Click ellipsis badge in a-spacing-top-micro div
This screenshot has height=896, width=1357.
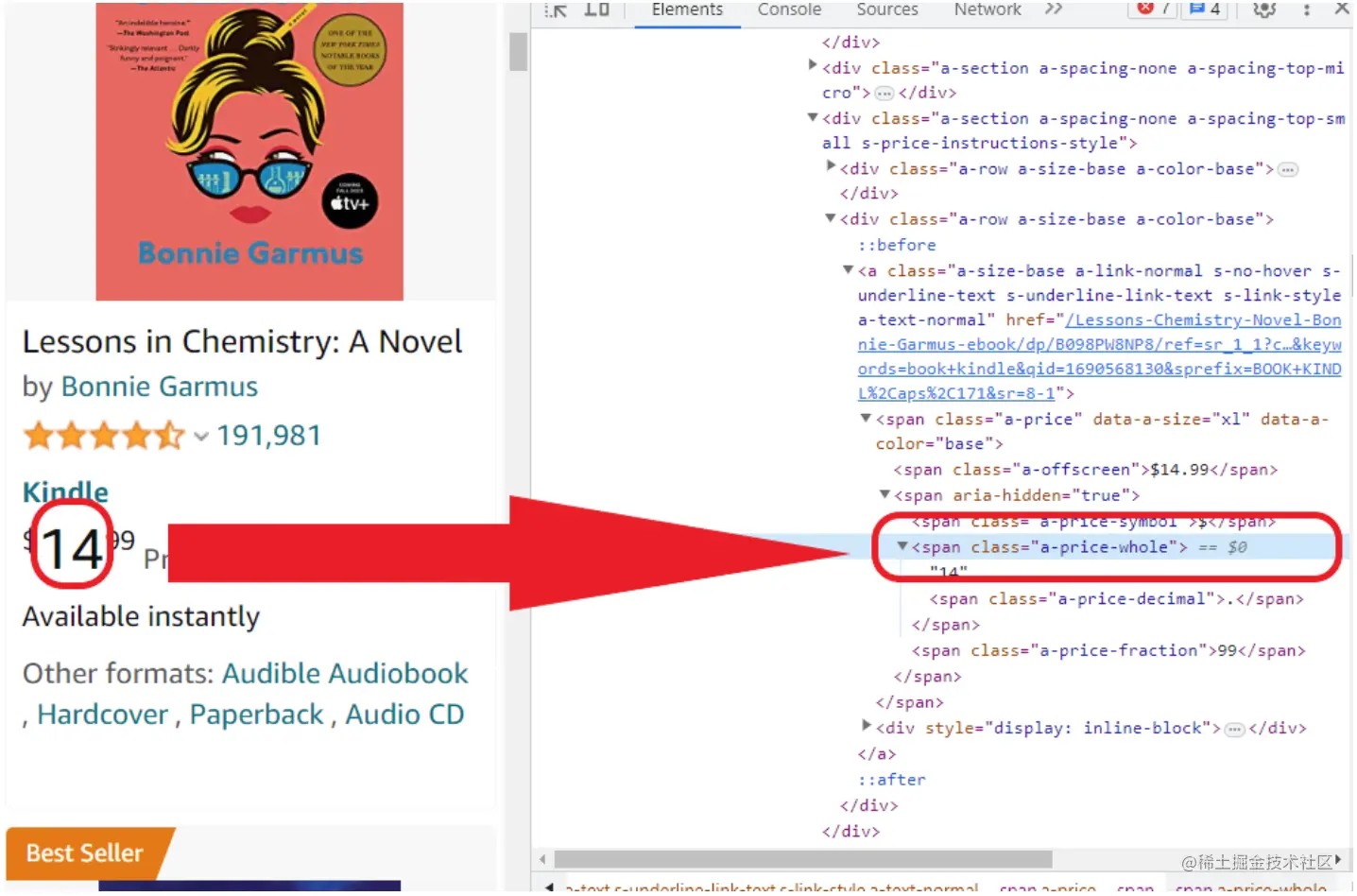[x=884, y=94]
